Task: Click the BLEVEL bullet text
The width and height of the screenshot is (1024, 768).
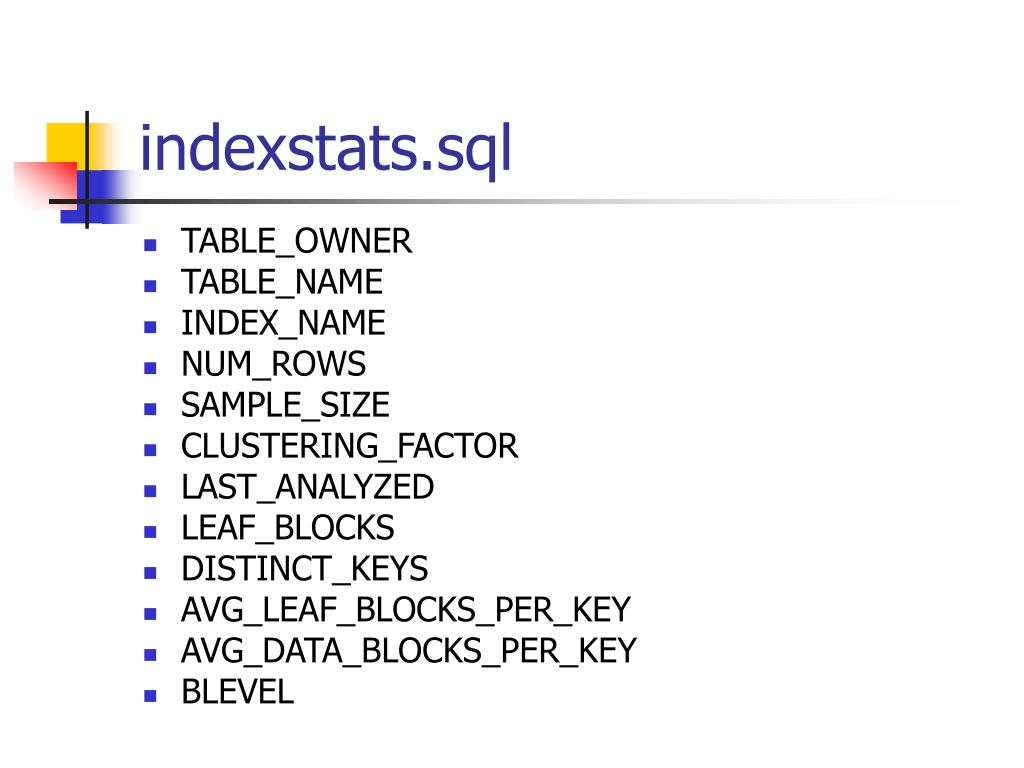Action: (x=238, y=692)
